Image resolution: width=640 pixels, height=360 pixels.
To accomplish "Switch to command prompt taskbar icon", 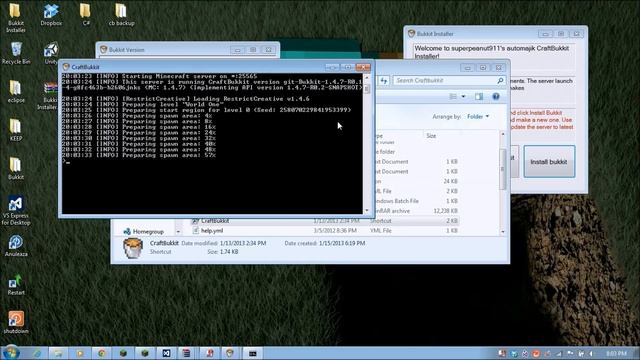I will [x=253, y=353].
